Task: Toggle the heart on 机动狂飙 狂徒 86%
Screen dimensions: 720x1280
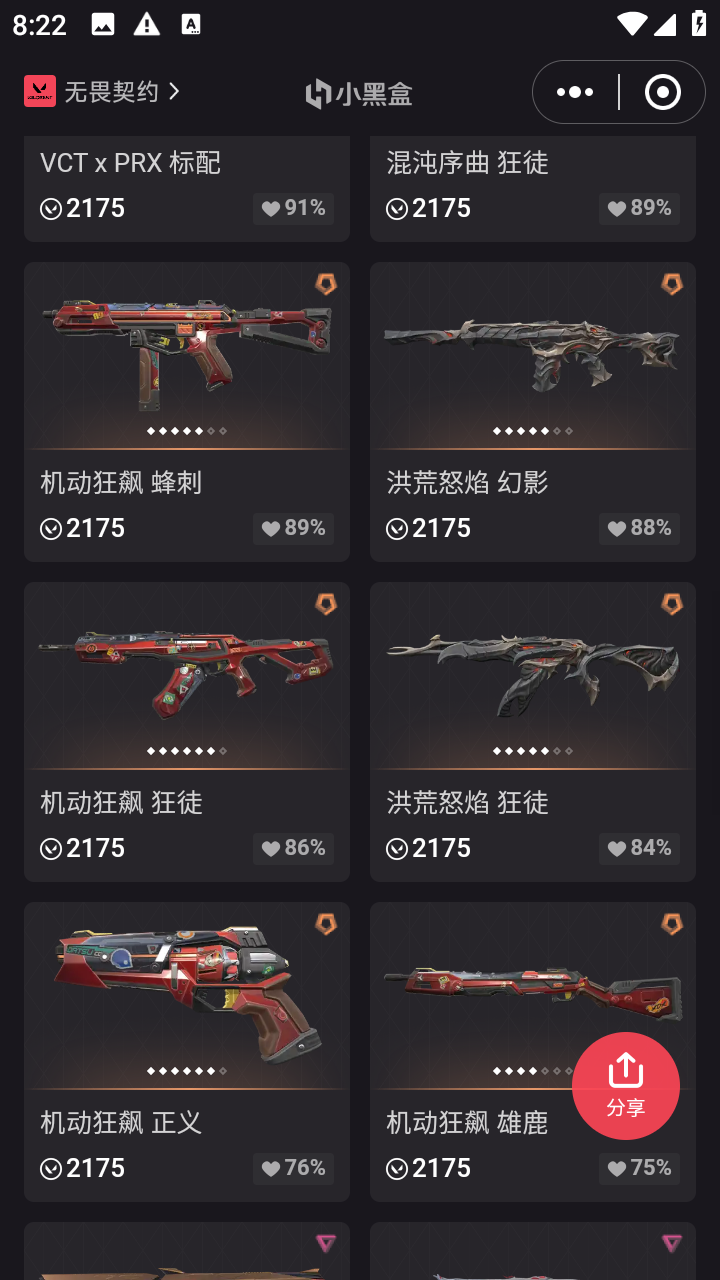Action: pos(293,848)
